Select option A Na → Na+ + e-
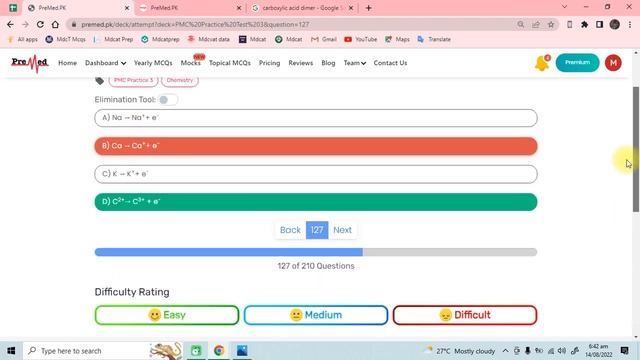 [316, 118]
